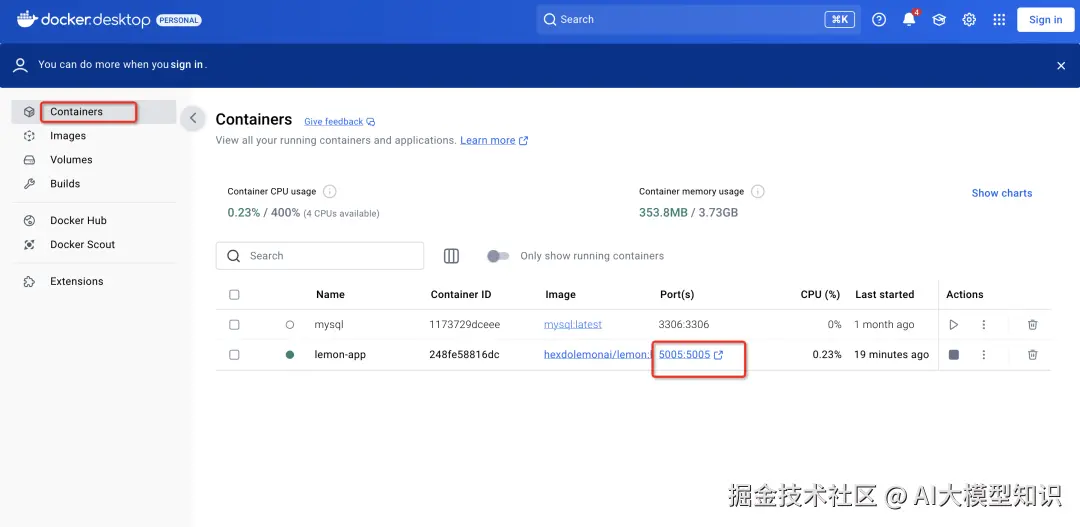Image resolution: width=1080 pixels, height=527 pixels.
Task: Open the Learning center graduation cap icon
Action: click(939, 20)
